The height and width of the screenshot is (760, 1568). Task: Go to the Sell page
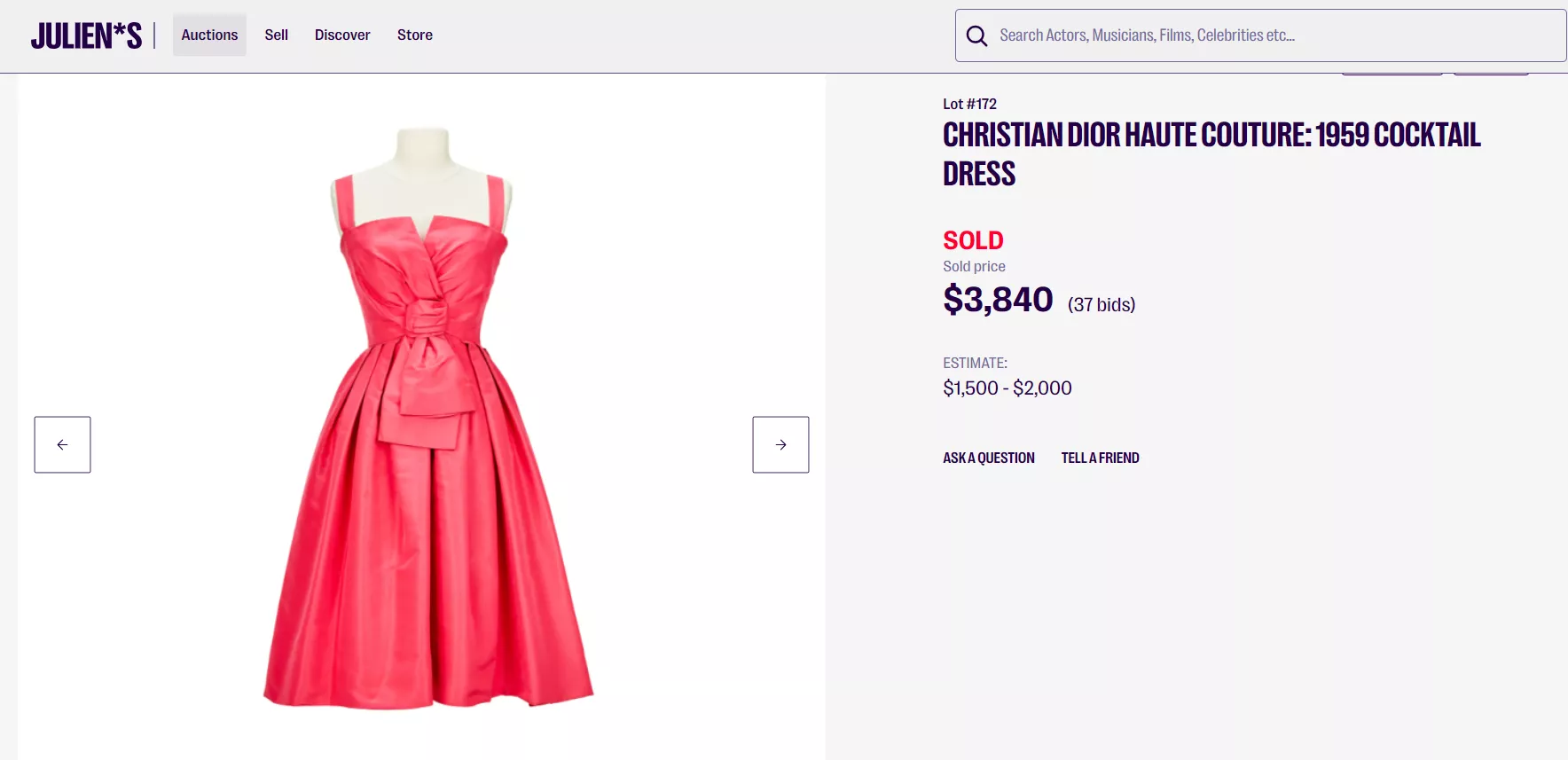tap(276, 35)
